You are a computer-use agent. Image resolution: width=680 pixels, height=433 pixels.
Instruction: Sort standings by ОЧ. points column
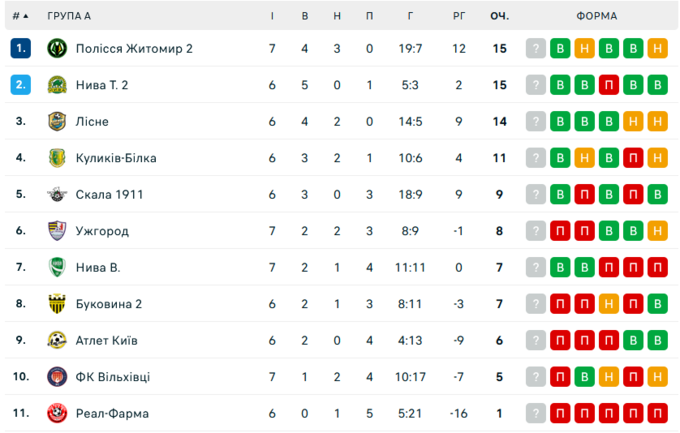(499, 16)
